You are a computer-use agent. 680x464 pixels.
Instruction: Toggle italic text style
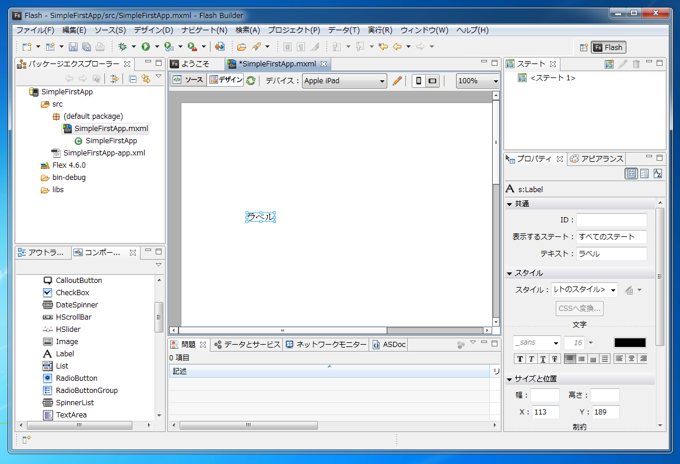tap(531, 359)
